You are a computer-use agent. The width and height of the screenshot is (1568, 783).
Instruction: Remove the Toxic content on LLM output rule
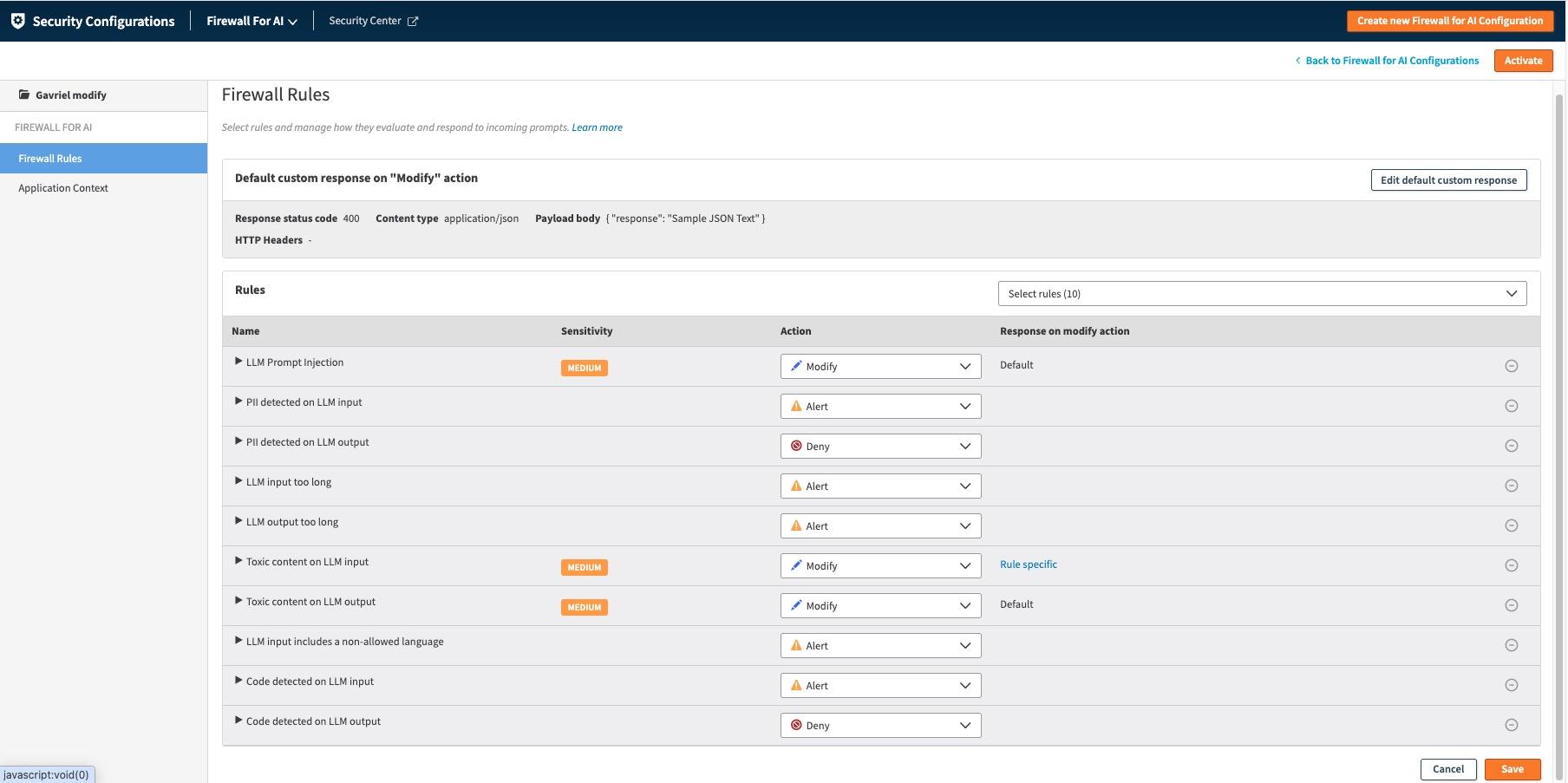click(x=1511, y=605)
